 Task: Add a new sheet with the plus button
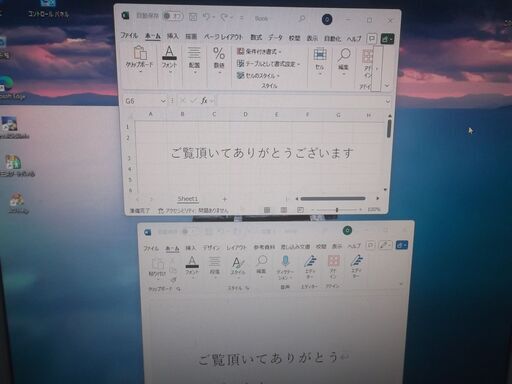tap(224, 199)
